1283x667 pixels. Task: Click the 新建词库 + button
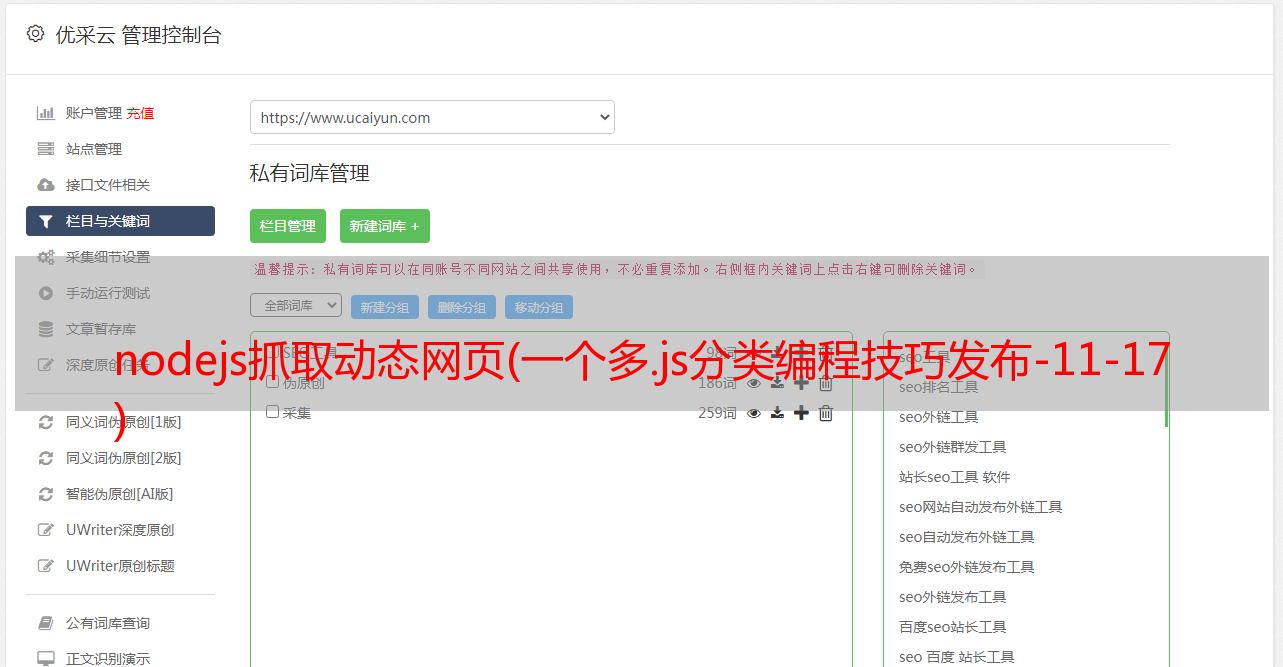[x=385, y=226]
